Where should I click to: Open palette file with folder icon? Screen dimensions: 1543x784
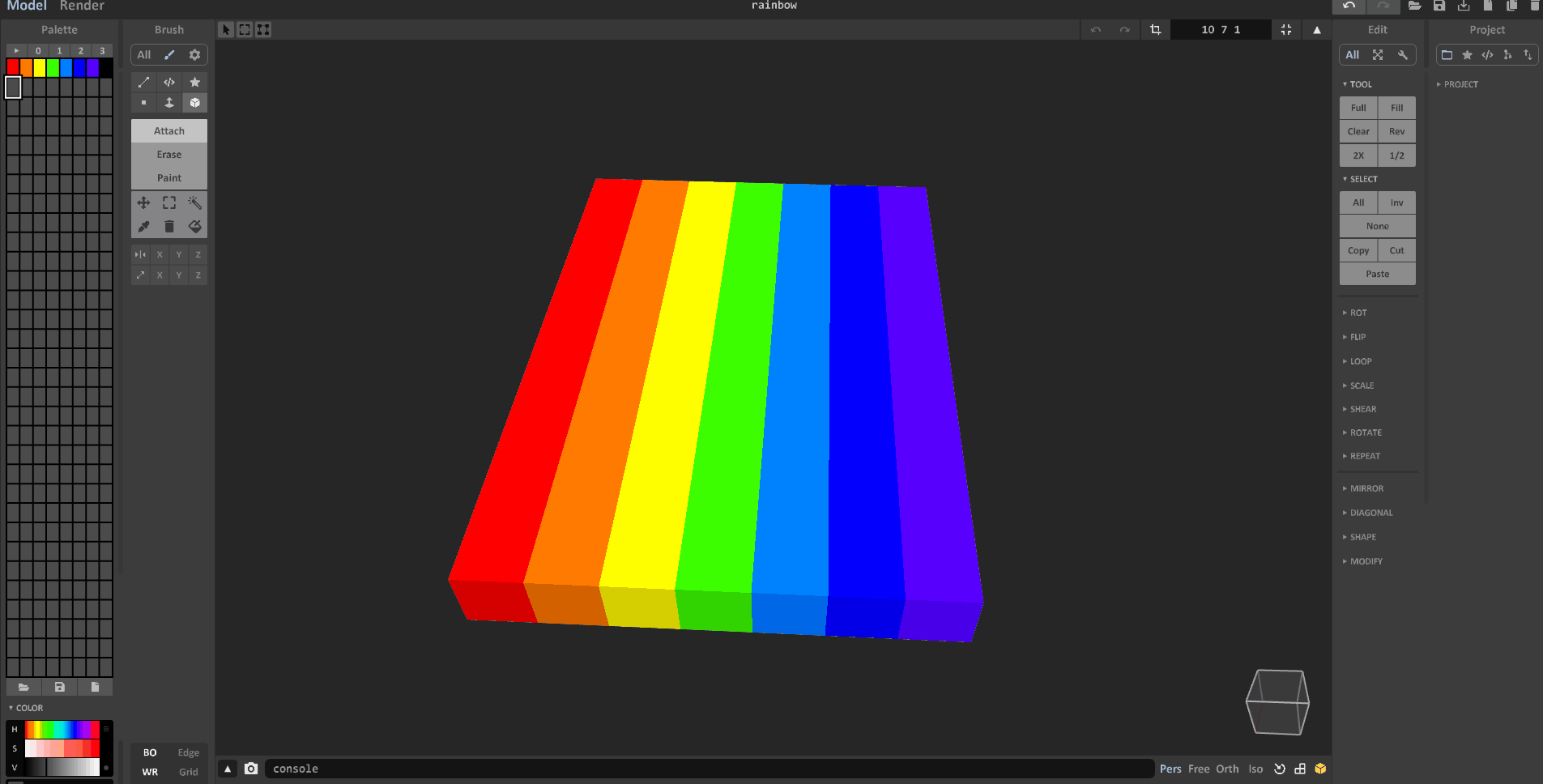[x=24, y=687]
